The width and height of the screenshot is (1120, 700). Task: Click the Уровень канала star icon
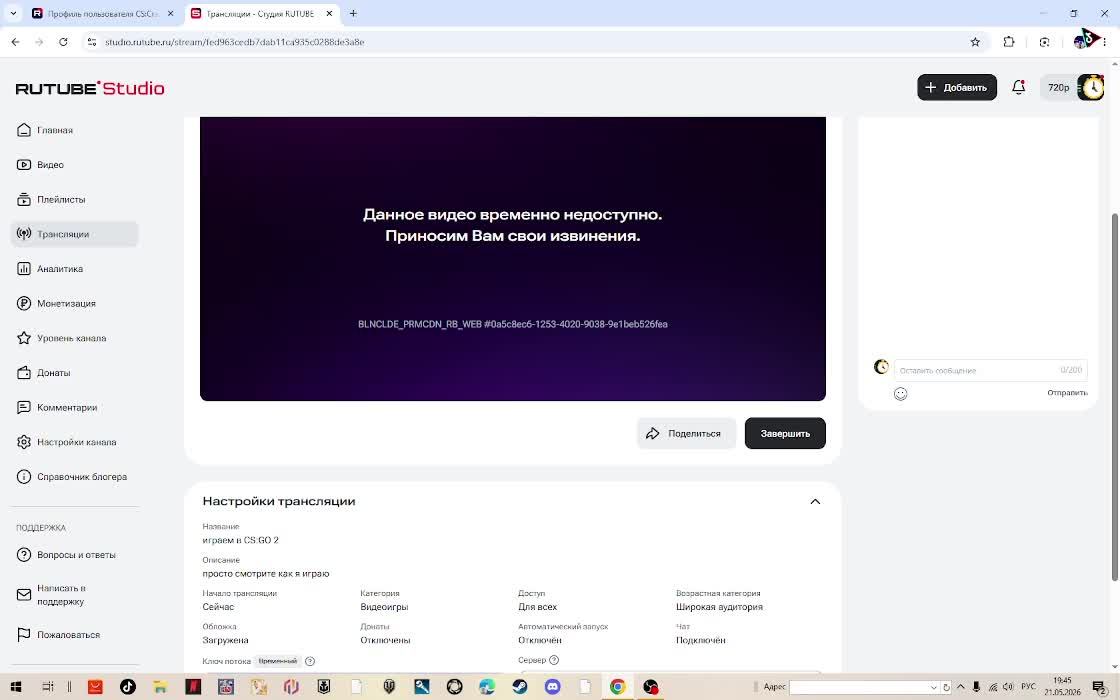pos(24,338)
